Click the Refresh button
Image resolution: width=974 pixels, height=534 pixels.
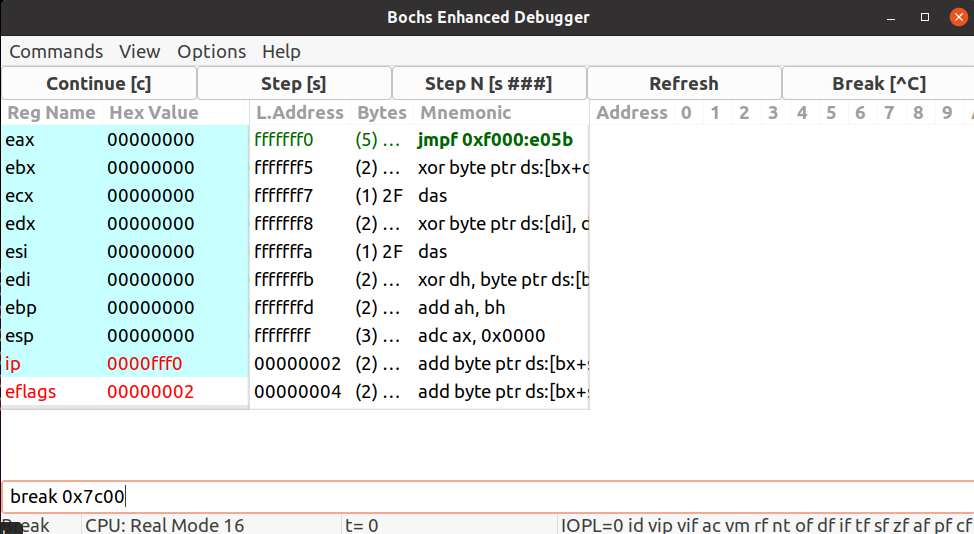tap(684, 83)
